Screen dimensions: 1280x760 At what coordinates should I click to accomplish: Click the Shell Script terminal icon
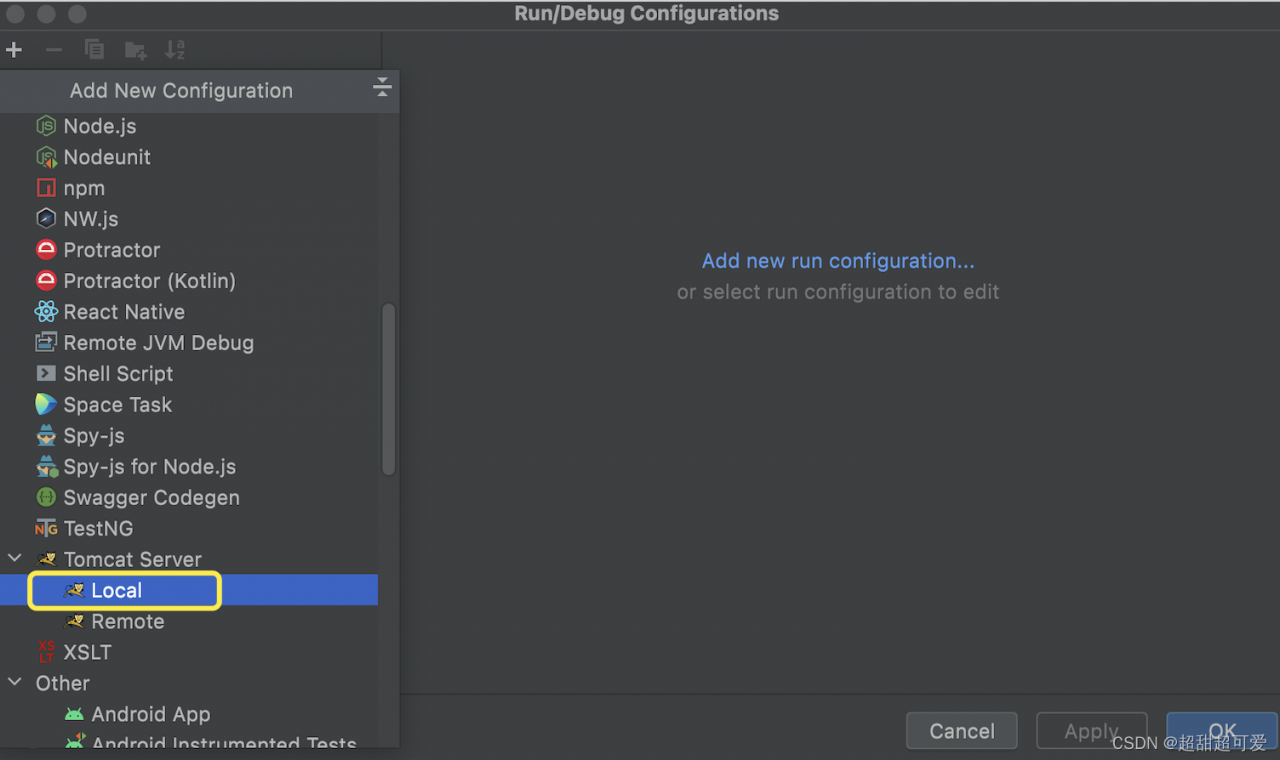(46, 374)
